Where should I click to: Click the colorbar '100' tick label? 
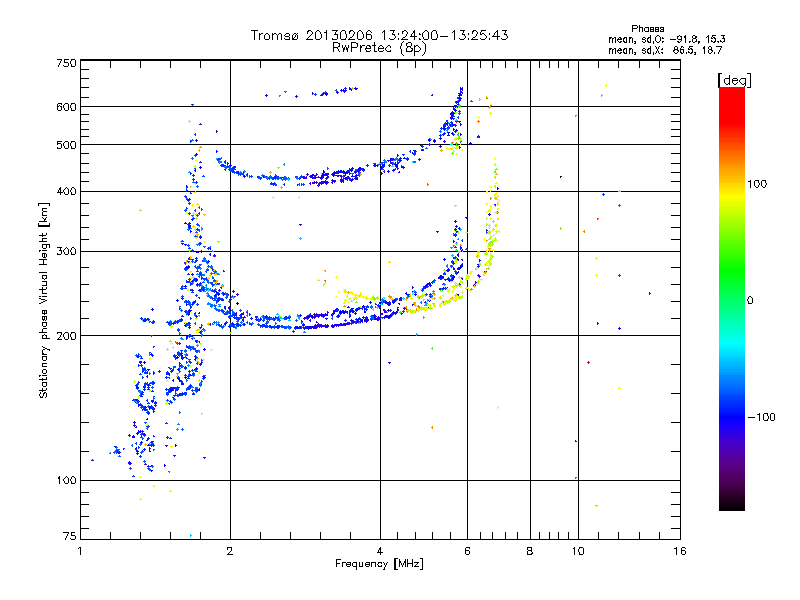757,184
